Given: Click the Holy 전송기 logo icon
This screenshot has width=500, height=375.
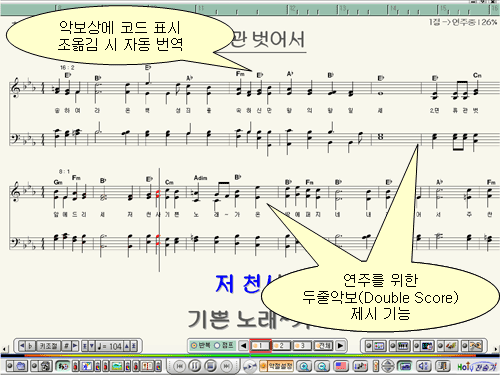Looking at the screenshot, I should [x=477, y=367].
